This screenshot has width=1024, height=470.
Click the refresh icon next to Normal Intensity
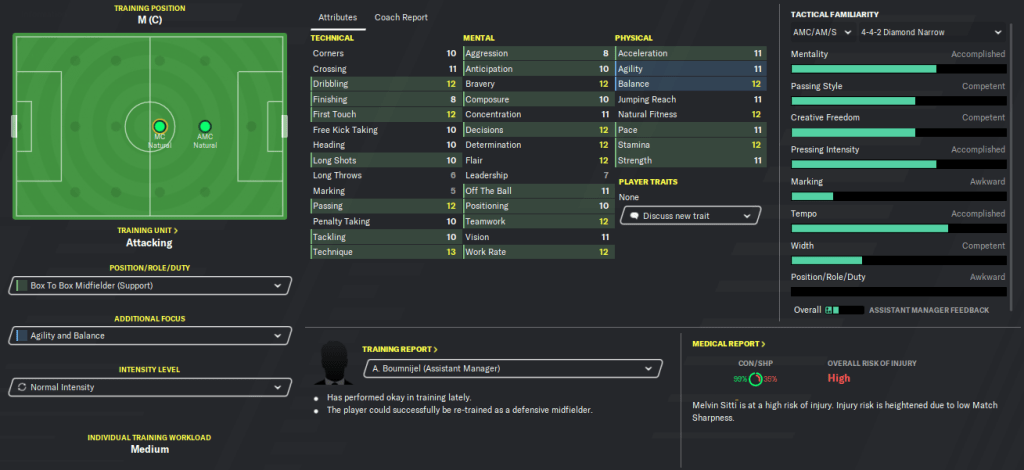(21, 385)
